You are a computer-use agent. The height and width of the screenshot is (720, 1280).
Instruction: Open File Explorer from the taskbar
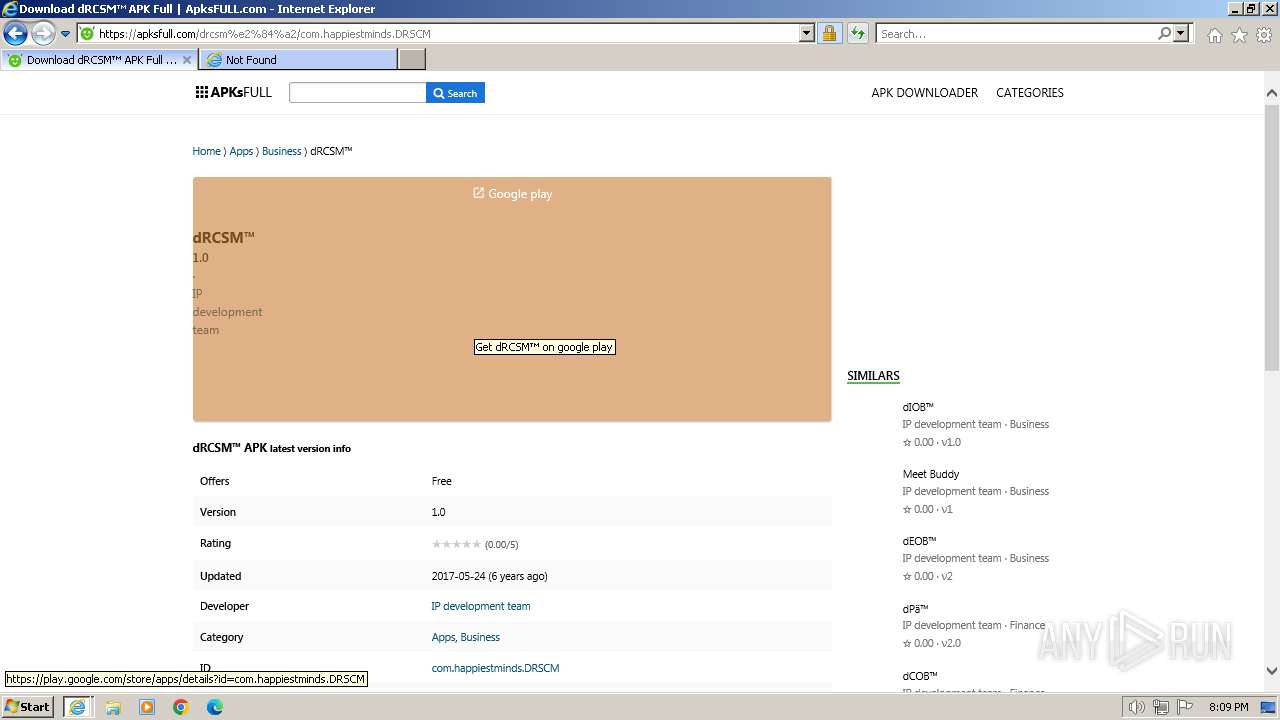point(113,707)
